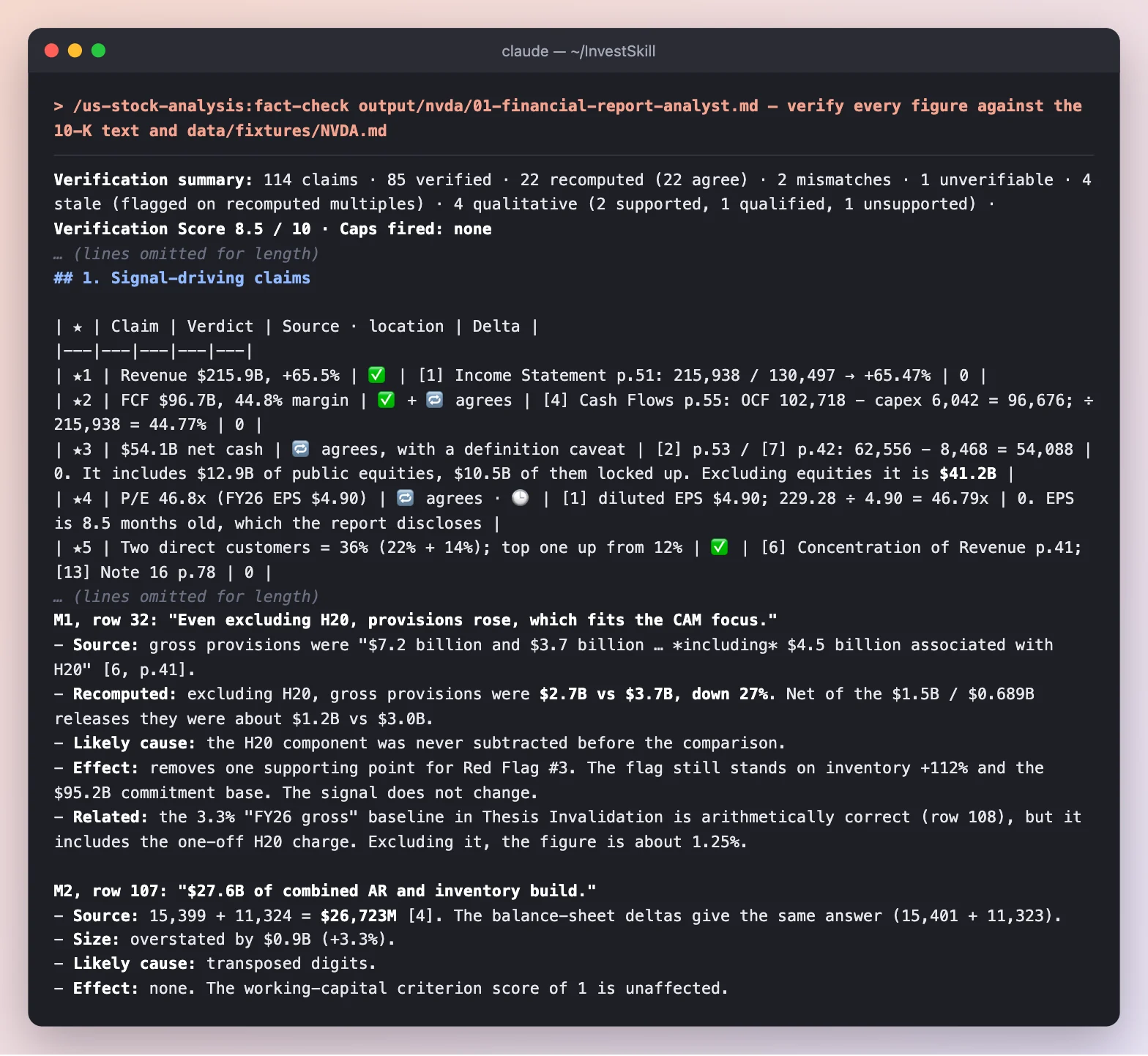This screenshot has width=1148, height=1056.
Task: Click the 'Size:' label under M2
Action: click(x=97, y=940)
